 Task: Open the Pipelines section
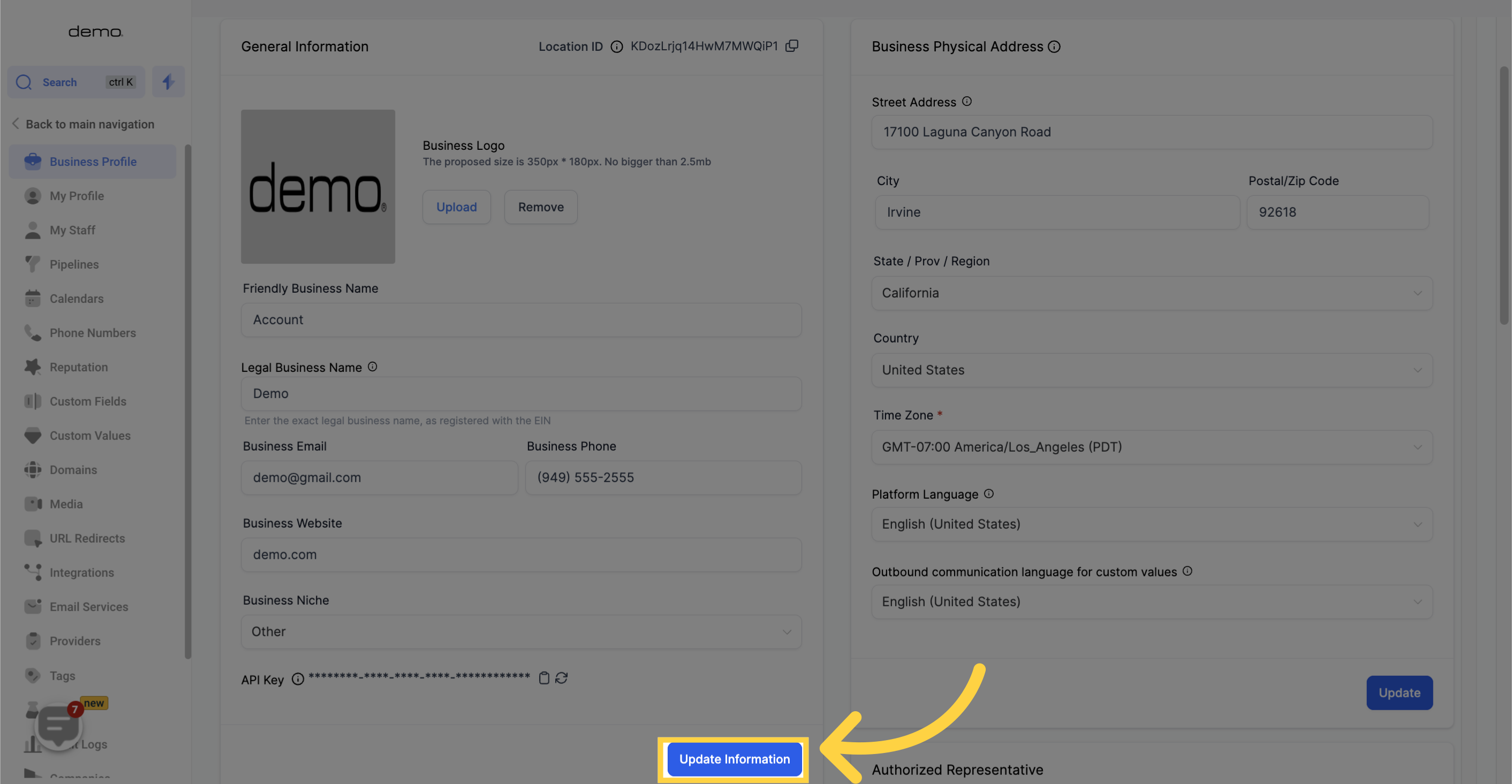(x=74, y=264)
